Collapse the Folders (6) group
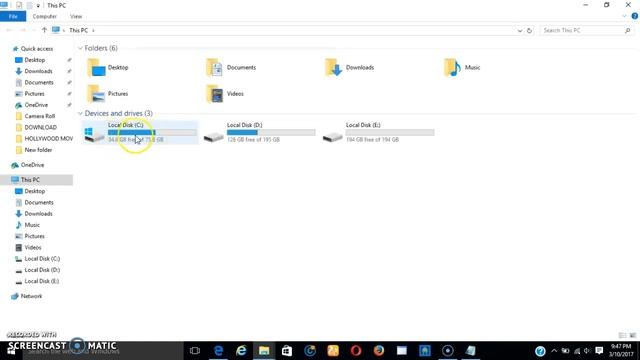This screenshot has height=360, width=640. tap(80, 48)
